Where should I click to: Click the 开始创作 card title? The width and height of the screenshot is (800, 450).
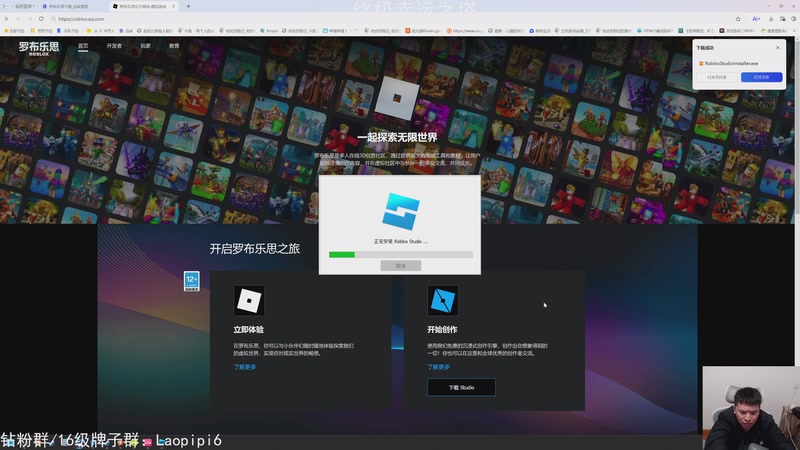point(442,330)
